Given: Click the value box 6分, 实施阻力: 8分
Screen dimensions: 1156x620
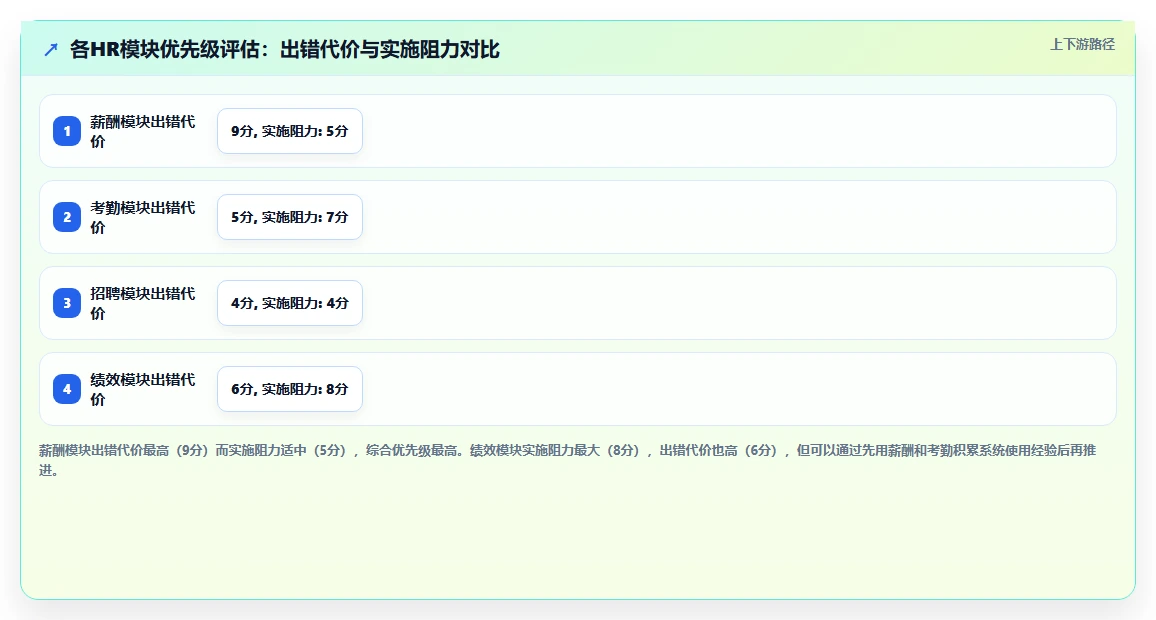Looking at the screenshot, I should click(x=290, y=389).
